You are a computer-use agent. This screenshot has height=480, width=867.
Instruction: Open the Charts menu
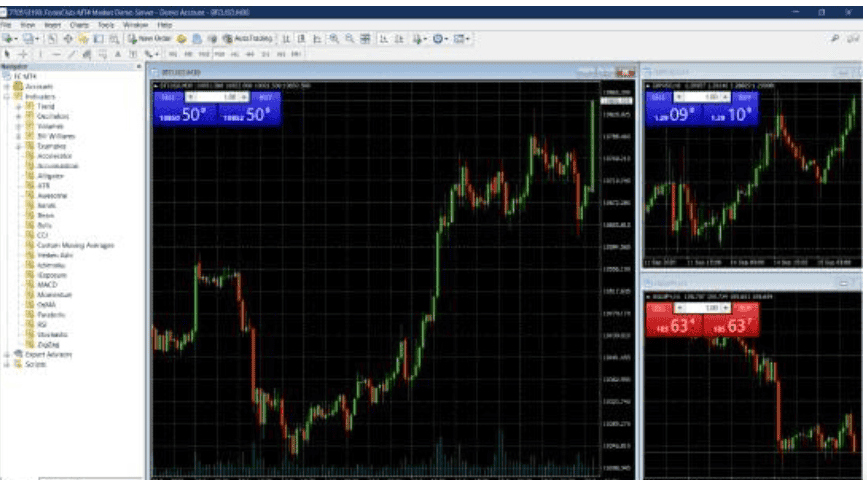pos(80,25)
